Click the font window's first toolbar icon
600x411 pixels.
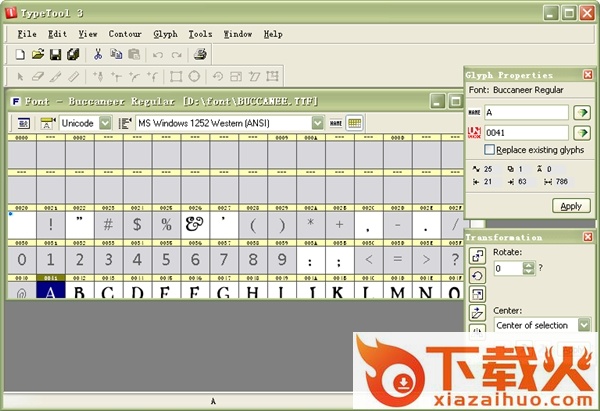pos(24,123)
